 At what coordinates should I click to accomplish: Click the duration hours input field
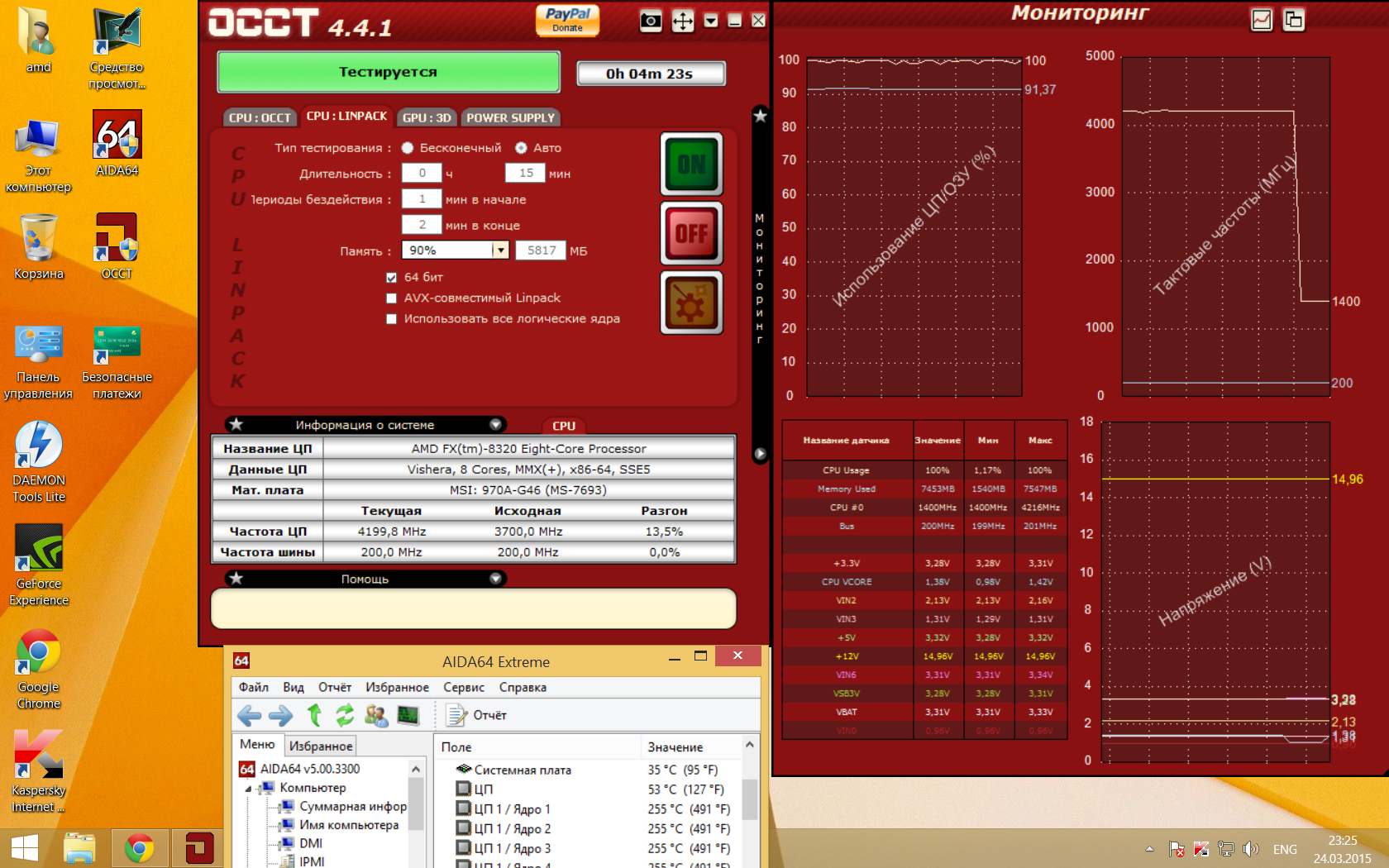click(422, 173)
